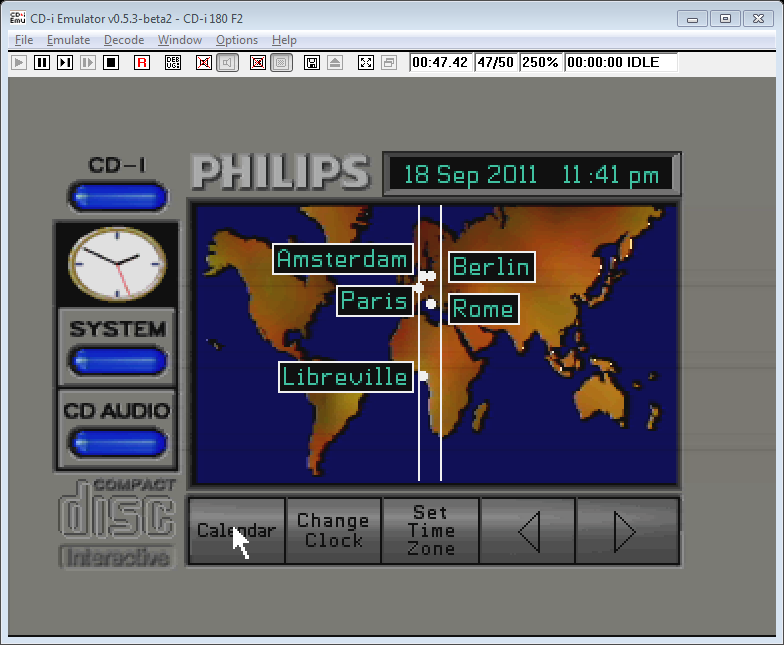Click the floppy disk save icon
Screen dimensions: 784x645
(312, 62)
